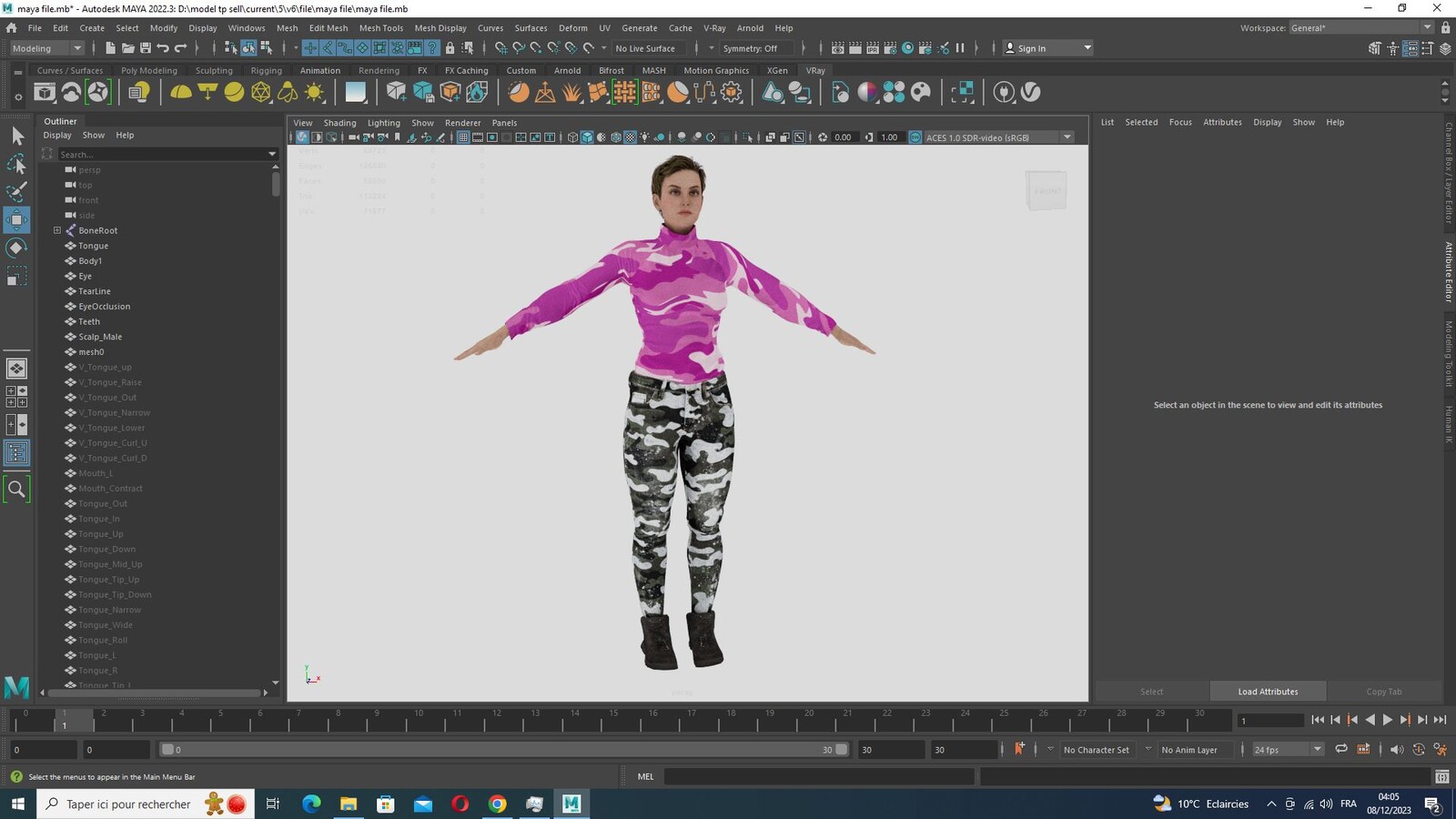Viewport: 1456px width, 819px height.
Task: Redo using the status line arrow
Action: [x=180, y=48]
